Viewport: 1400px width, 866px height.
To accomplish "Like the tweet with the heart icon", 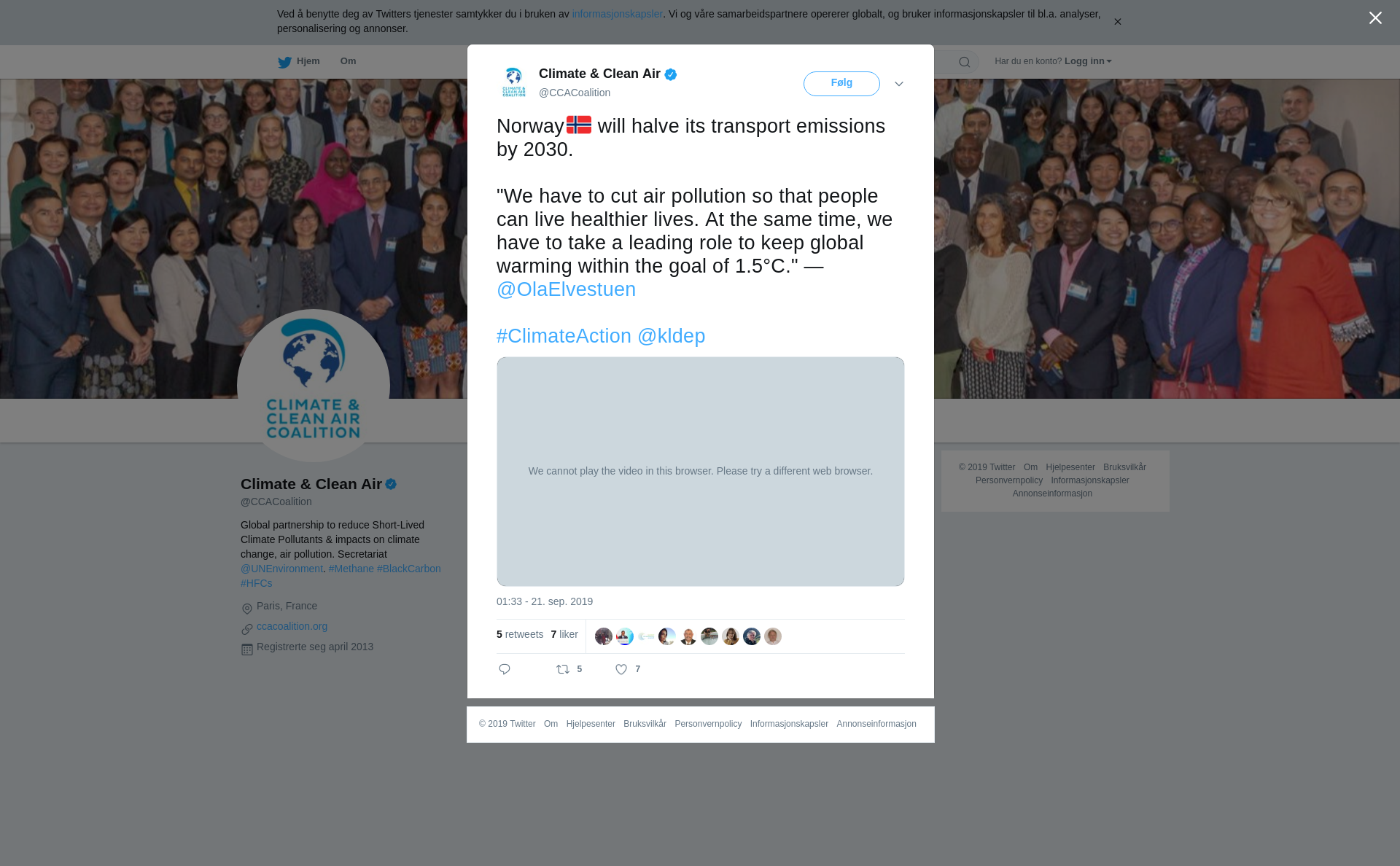I will tap(621, 669).
